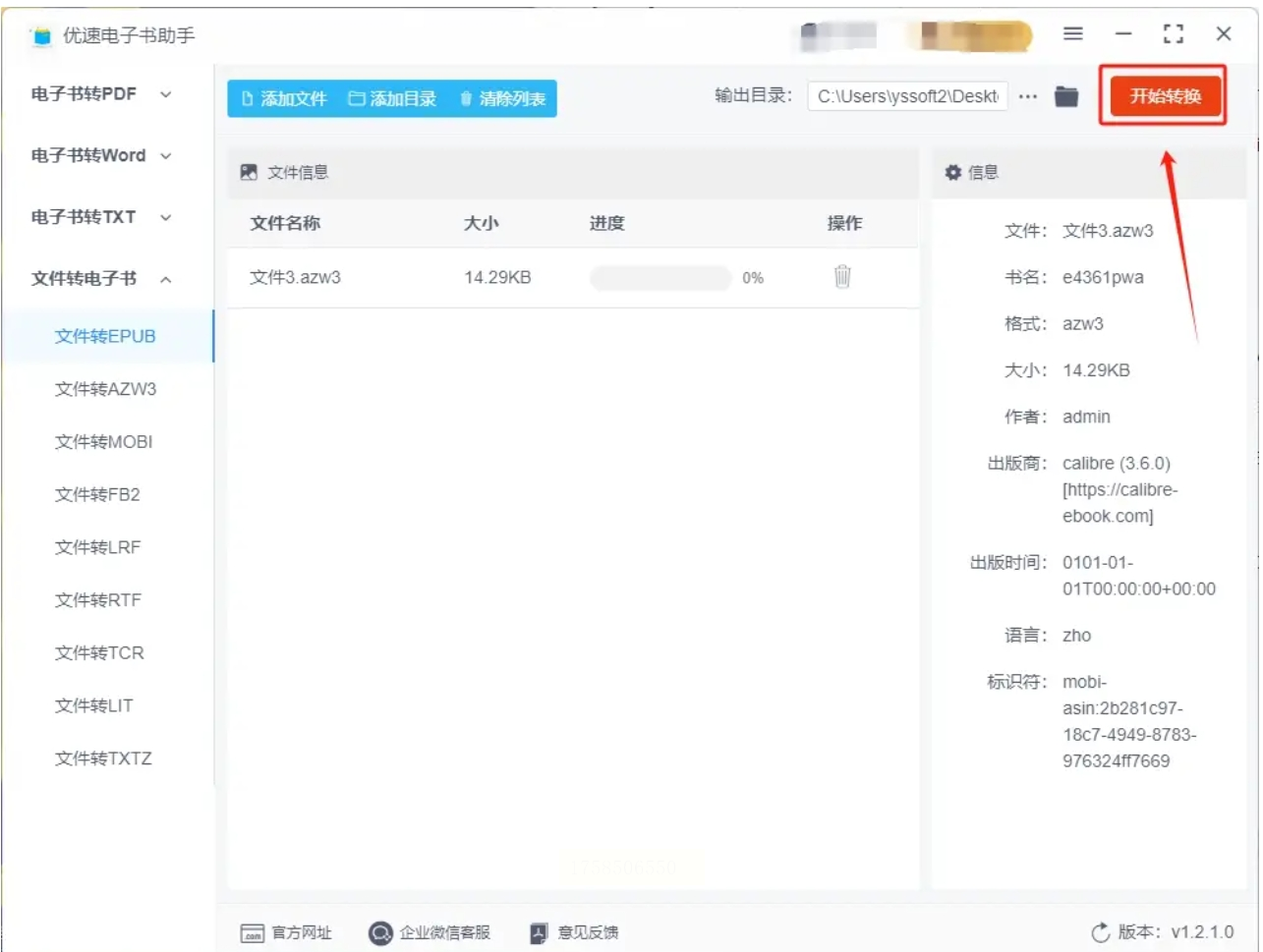This screenshot has height=952, width=1263.
Task: Click the version refresh icon
Action: click(x=1101, y=932)
